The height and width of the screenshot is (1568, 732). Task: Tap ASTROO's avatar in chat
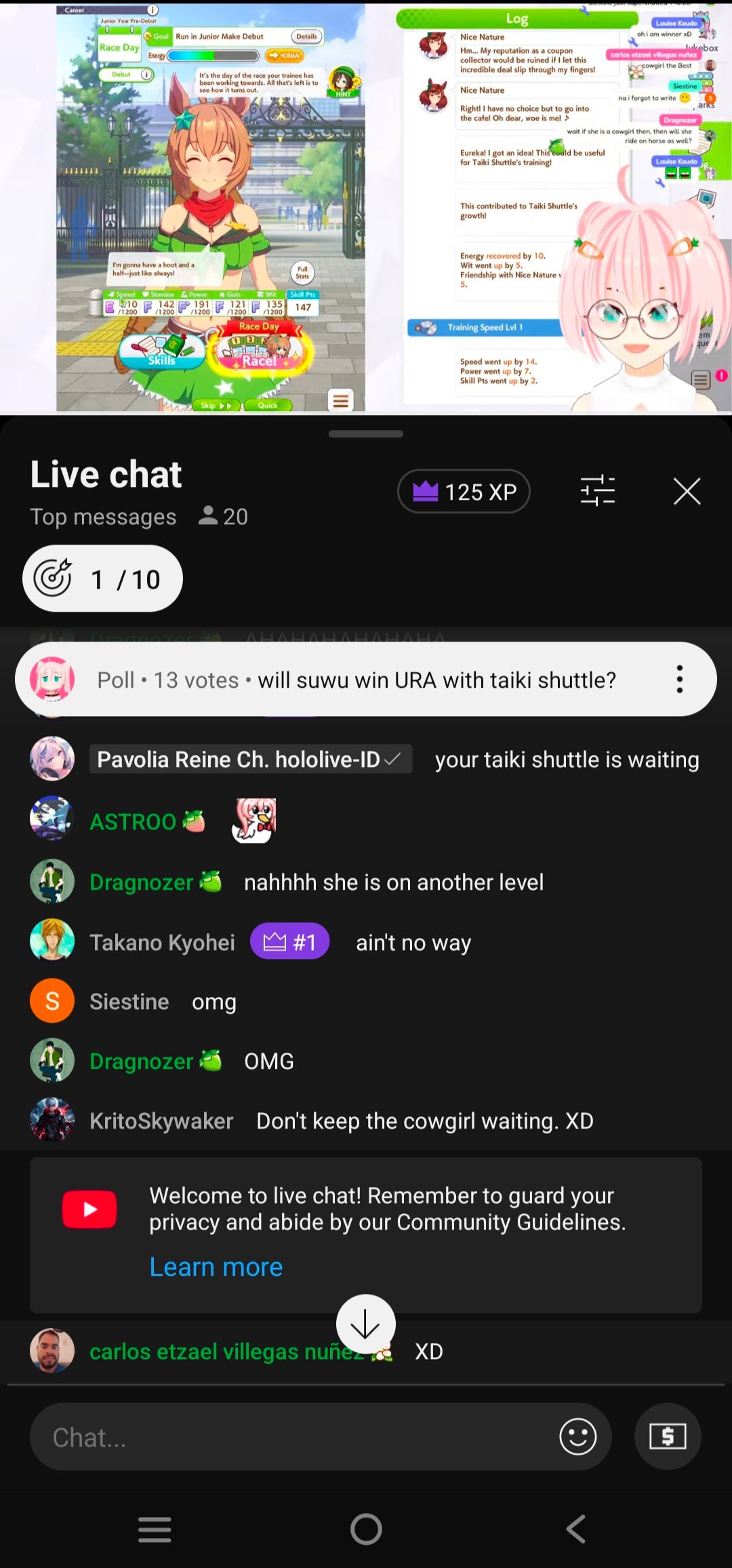pos(52,818)
